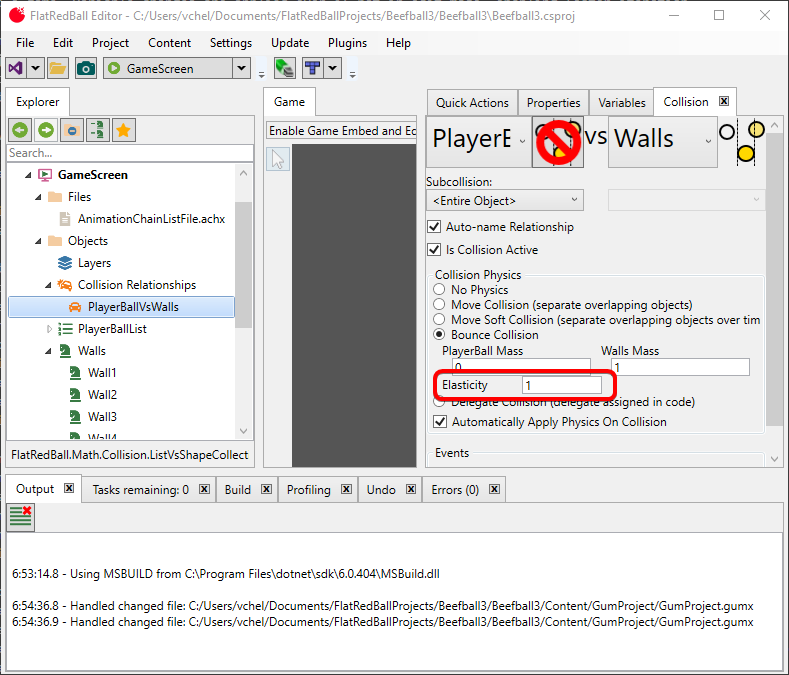Click the camera screenshot icon
789x675 pixels.
pos(86,68)
